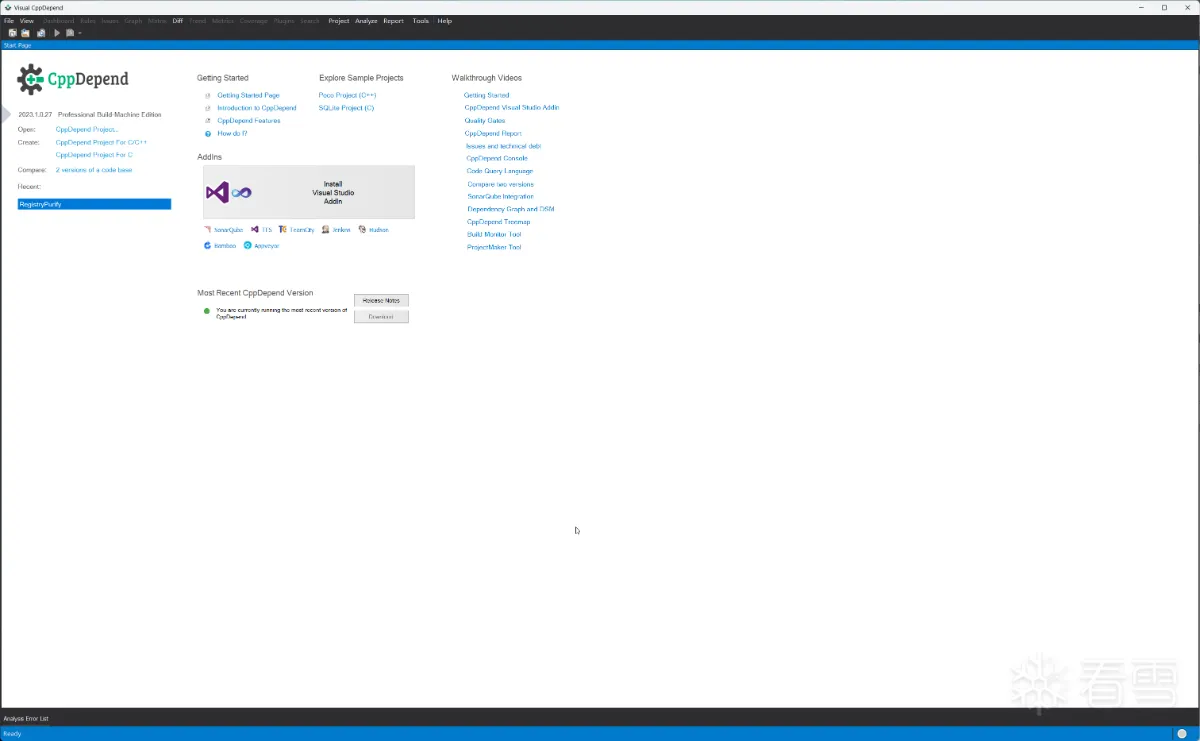Open the Tools menu
The height and width of the screenshot is (741, 1200).
pyautogui.click(x=421, y=21)
